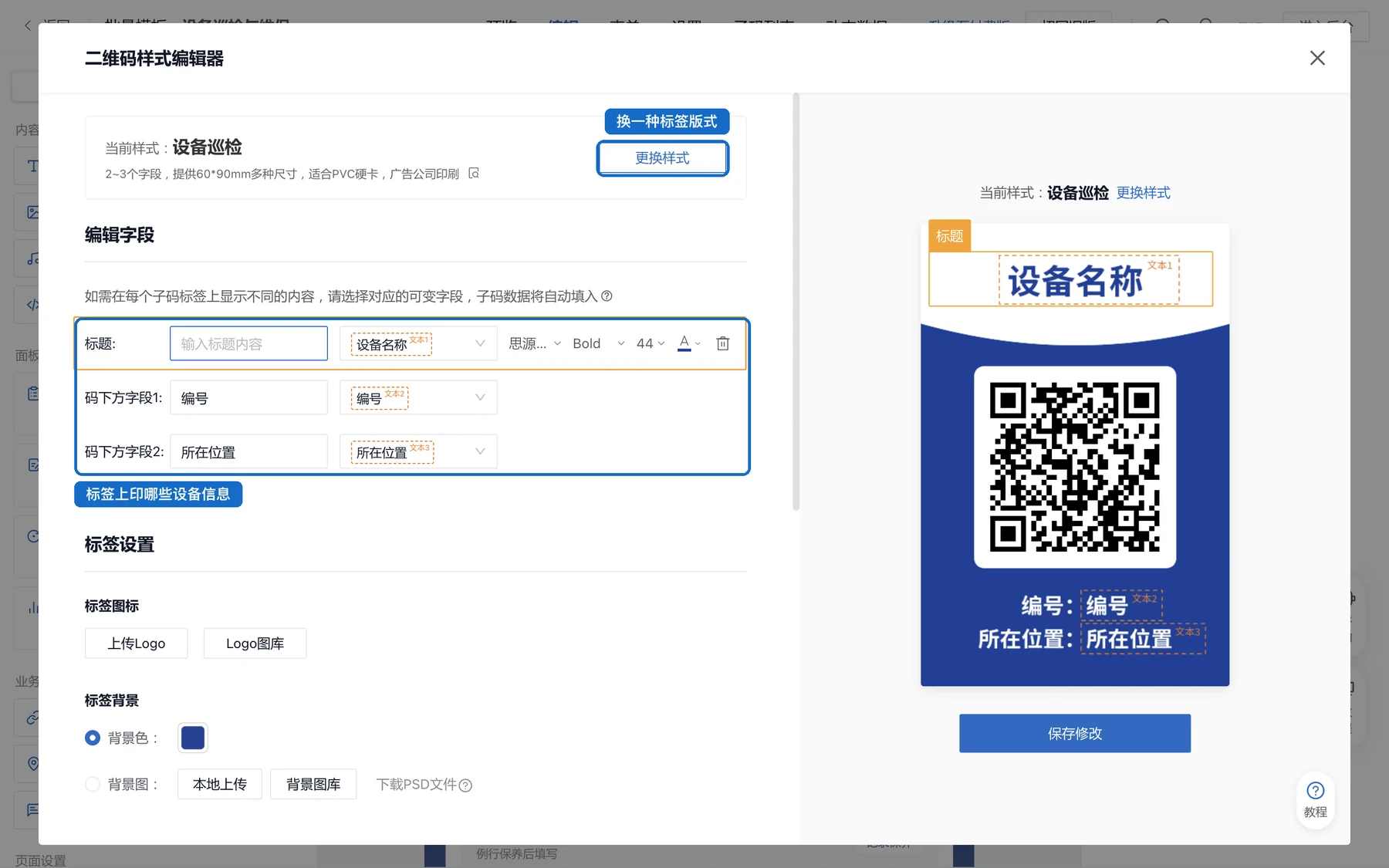The height and width of the screenshot is (868, 1389).
Task: Expand the Bold font weight dropdown
Action: (x=598, y=343)
